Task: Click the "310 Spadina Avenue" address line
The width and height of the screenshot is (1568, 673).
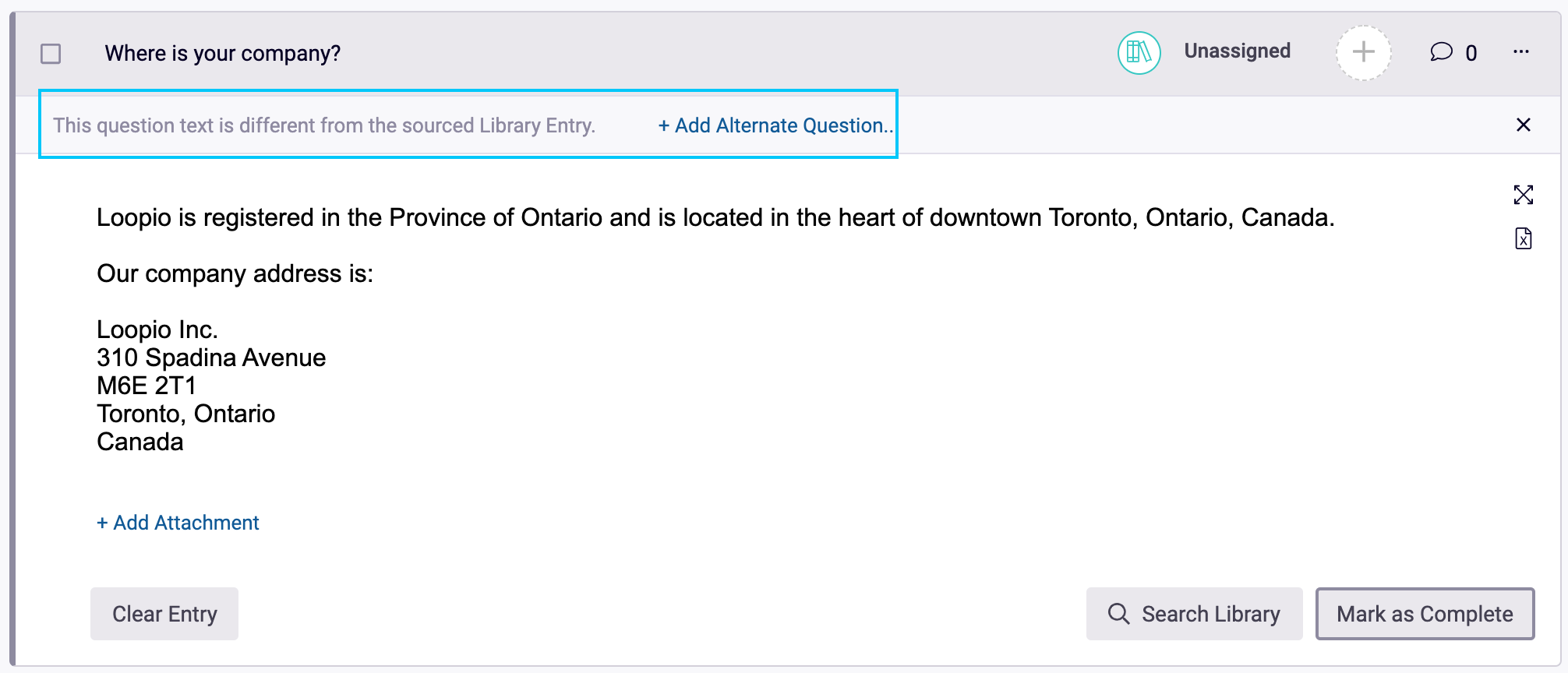Action: pos(211,358)
